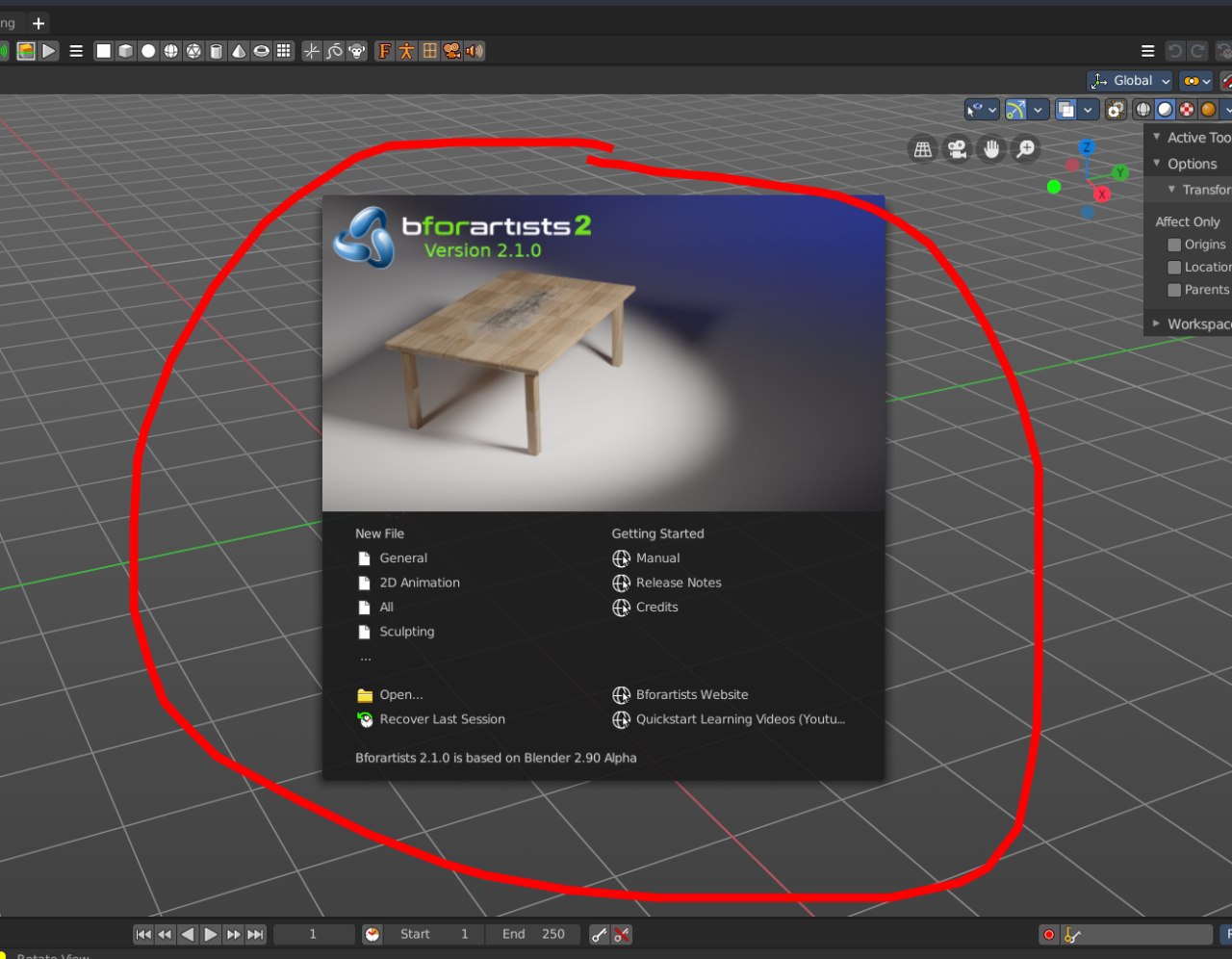Add a Camera object from toolbar

click(452, 51)
